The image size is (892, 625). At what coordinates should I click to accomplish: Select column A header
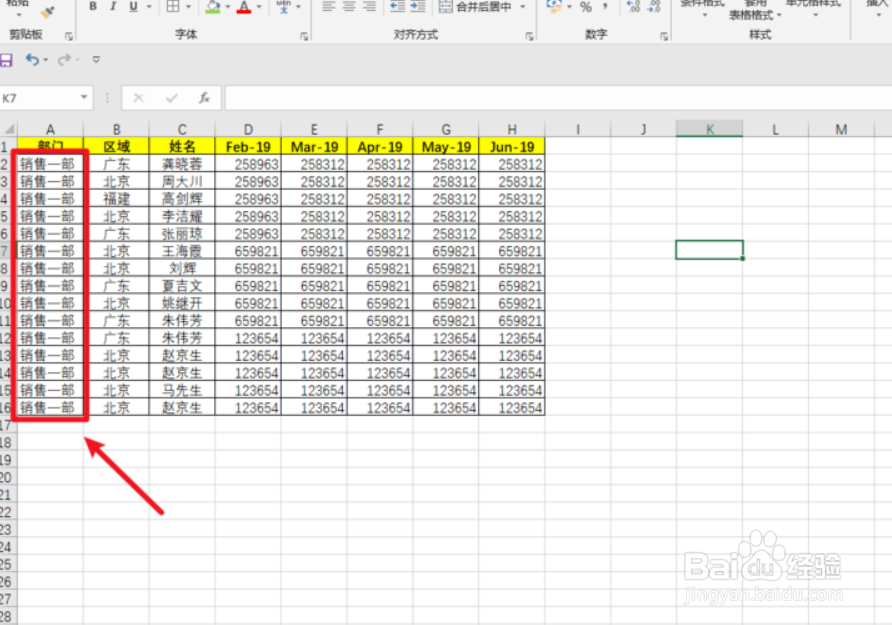click(x=50, y=129)
